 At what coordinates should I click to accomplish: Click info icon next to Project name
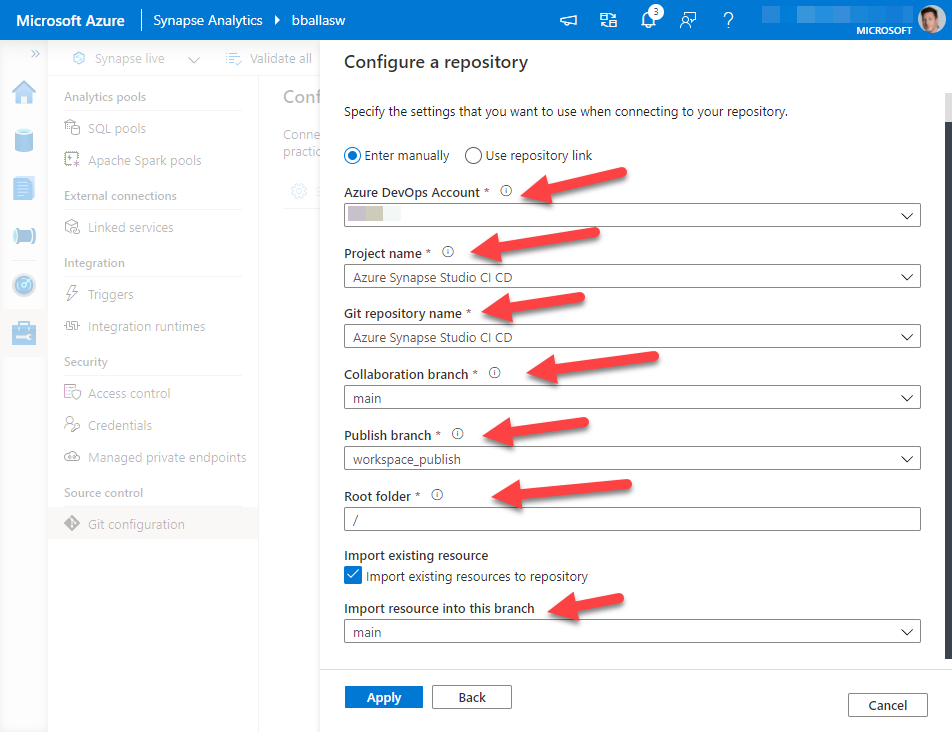click(448, 252)
